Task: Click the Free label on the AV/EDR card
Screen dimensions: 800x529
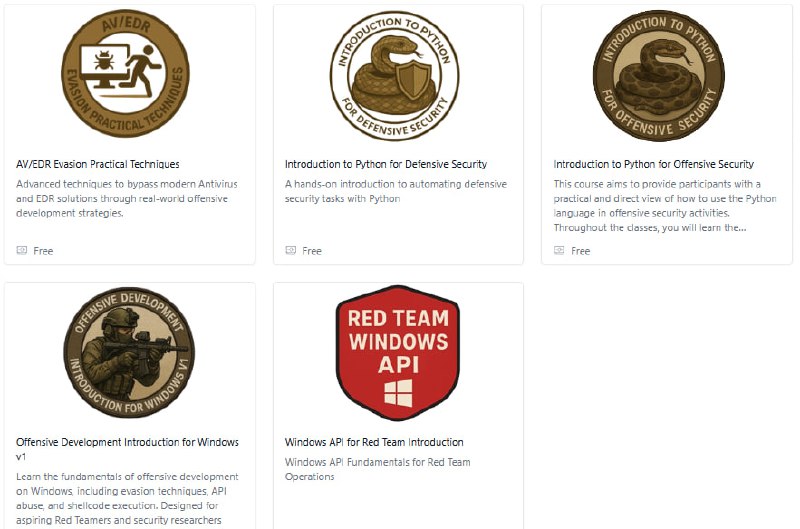Action: click(x=43, y=251)
